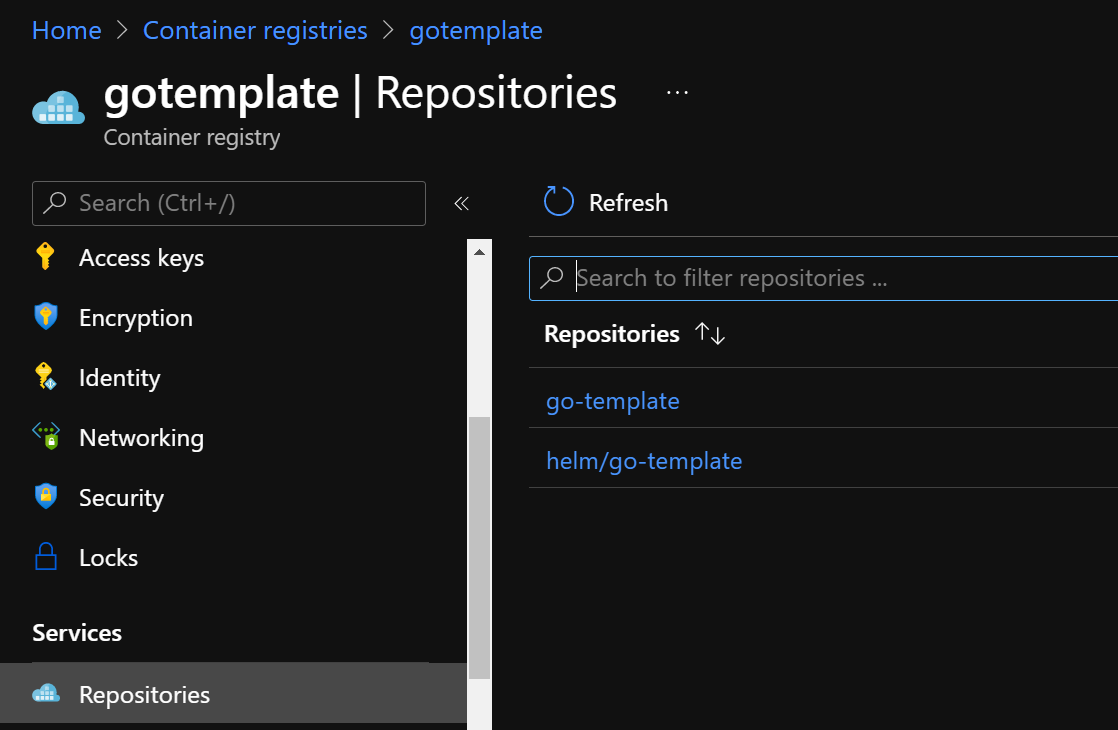The image size is (1118, 730).
Task: Open the ellipsis more options menu
Action: (677, 92)
